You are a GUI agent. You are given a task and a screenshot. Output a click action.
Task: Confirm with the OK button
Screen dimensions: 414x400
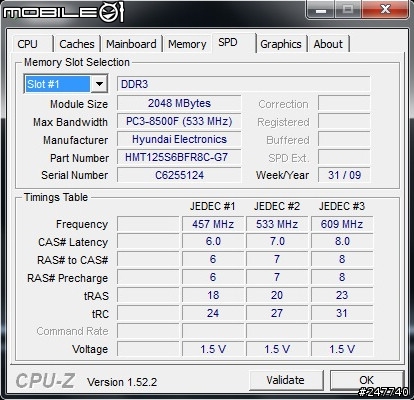pos(367,380)
